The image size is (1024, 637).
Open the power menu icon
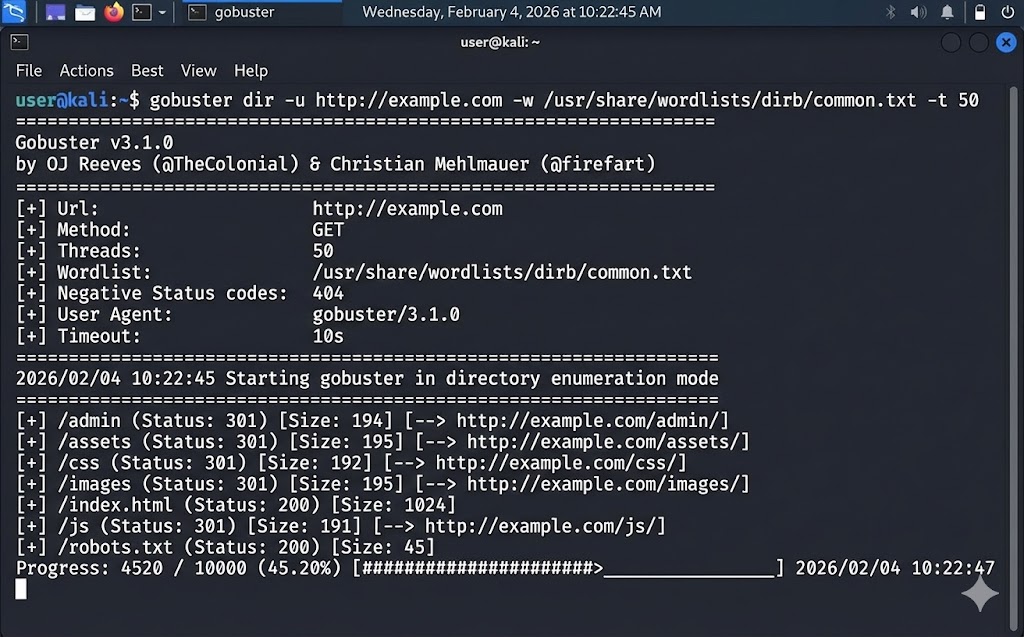coord(1007,13)
